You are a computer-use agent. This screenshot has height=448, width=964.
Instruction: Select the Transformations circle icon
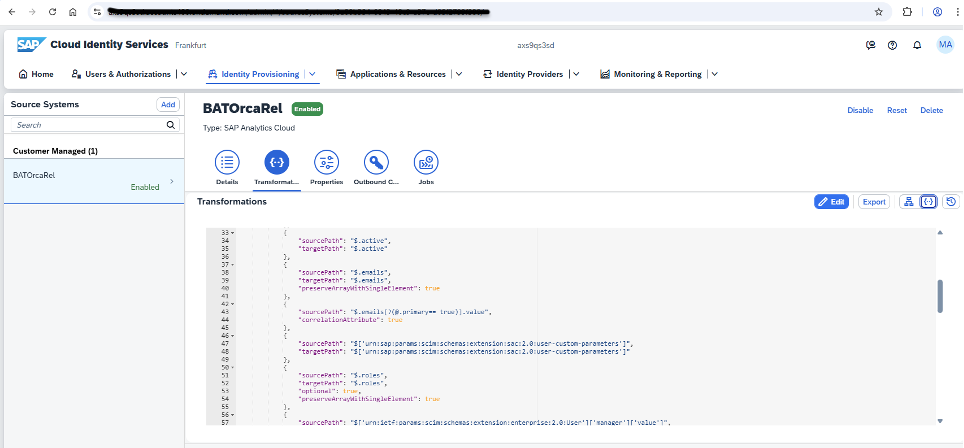pyautogui.click(x=277, y=162)
